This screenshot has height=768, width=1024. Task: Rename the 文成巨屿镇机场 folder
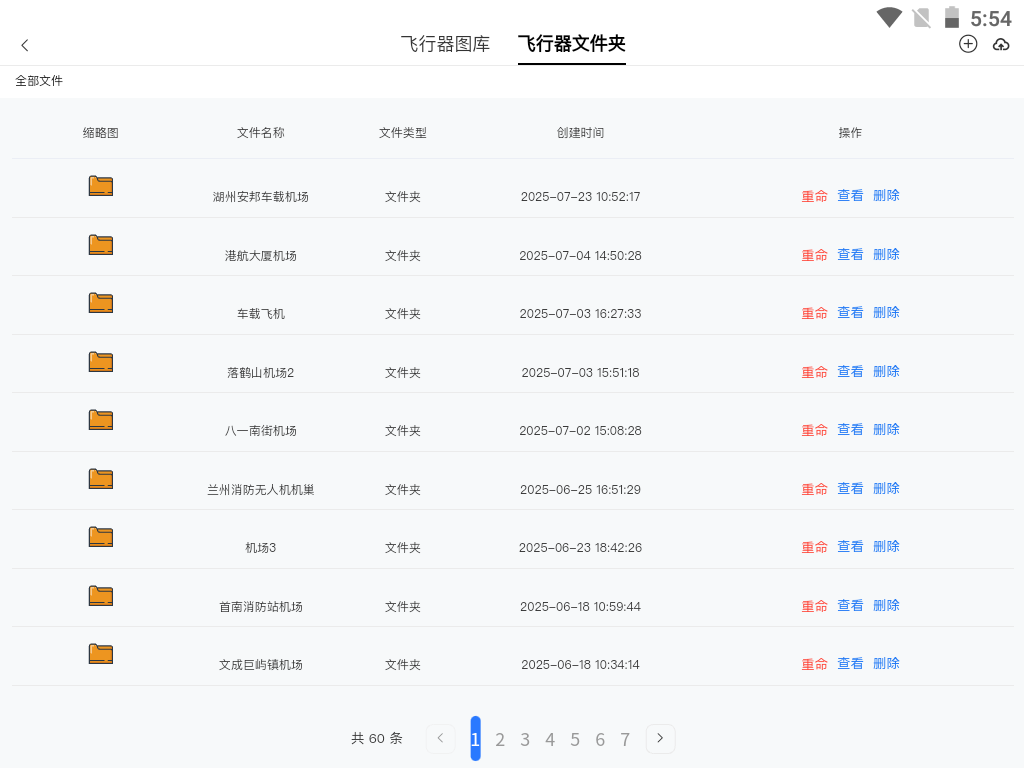814,664
